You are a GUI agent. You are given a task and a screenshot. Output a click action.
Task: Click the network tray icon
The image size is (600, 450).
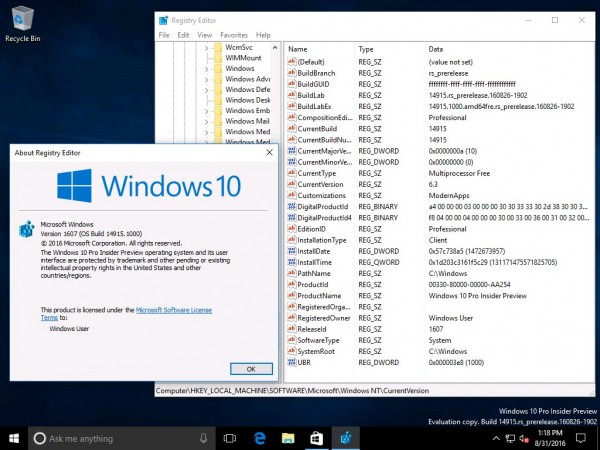coord(510,439)
